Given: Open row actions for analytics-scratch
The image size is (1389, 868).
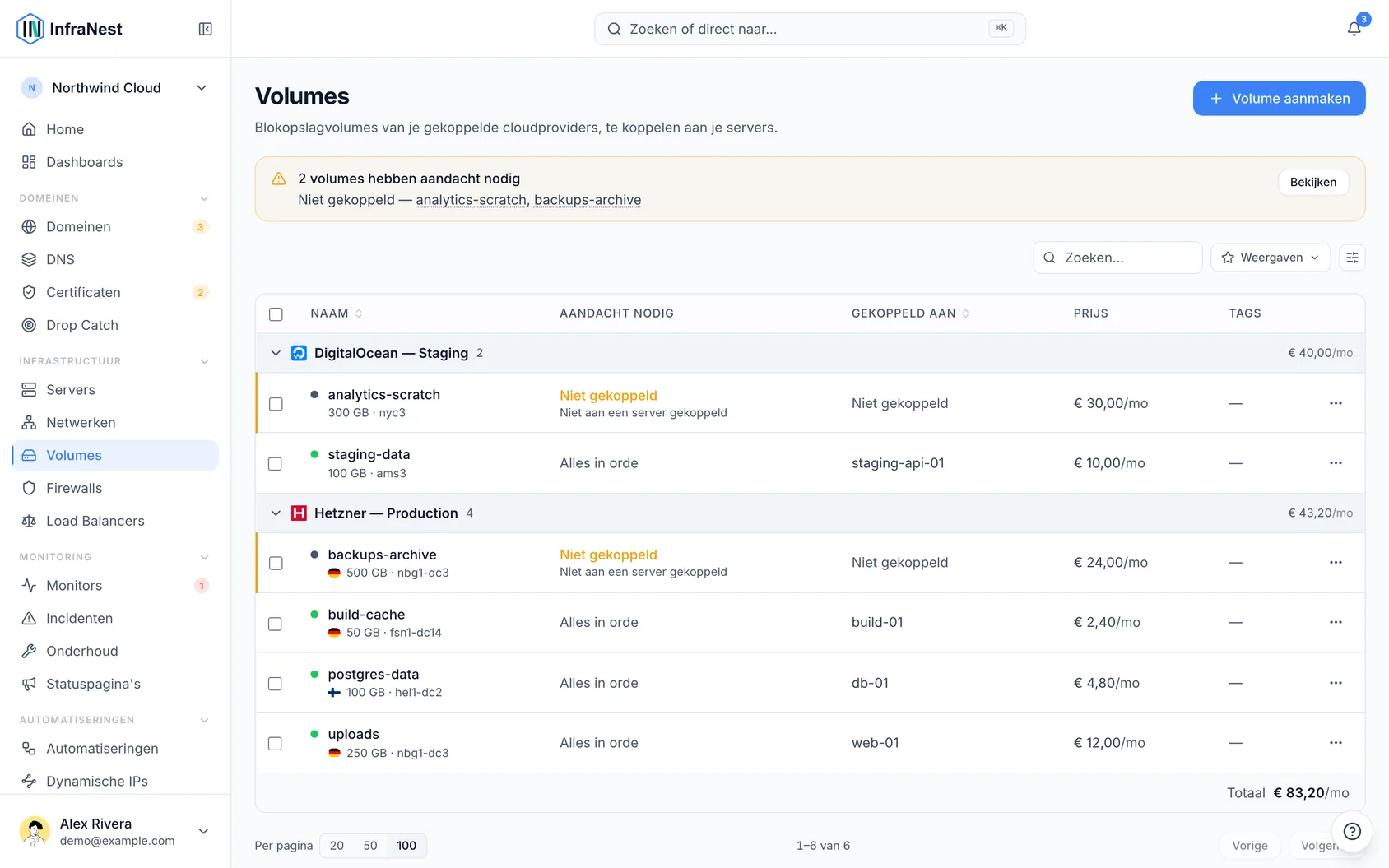Looking at the screenshot, I should tap(1336, 403).
